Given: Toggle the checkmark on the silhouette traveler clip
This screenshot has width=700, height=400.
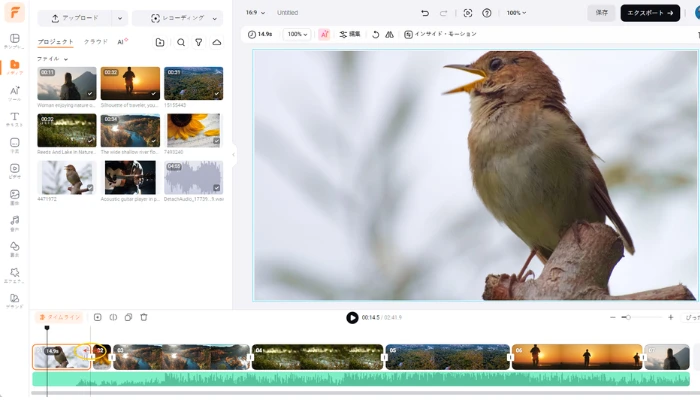Looking at the screenshot, I should [153, 95].
